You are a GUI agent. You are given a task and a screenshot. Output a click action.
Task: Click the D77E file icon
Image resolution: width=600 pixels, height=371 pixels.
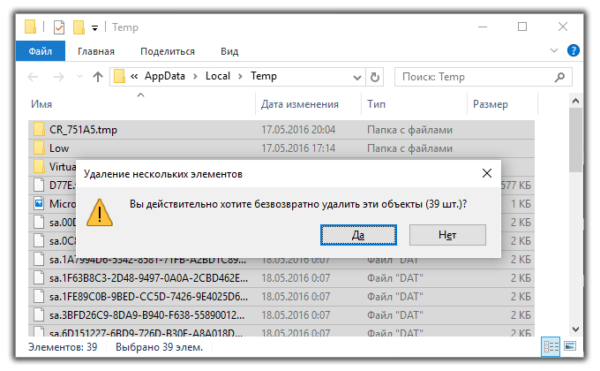(39, 185)
